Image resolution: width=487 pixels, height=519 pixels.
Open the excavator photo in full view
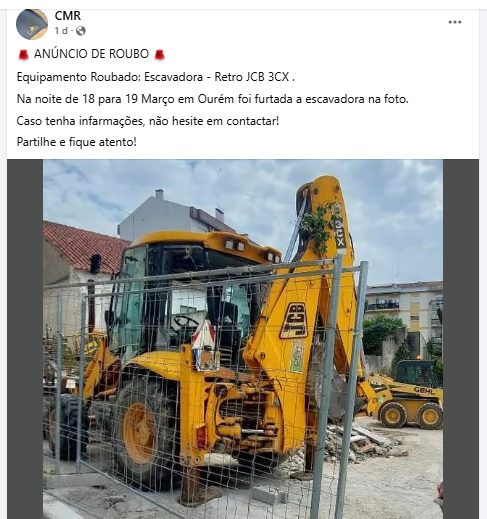[243, 339]
